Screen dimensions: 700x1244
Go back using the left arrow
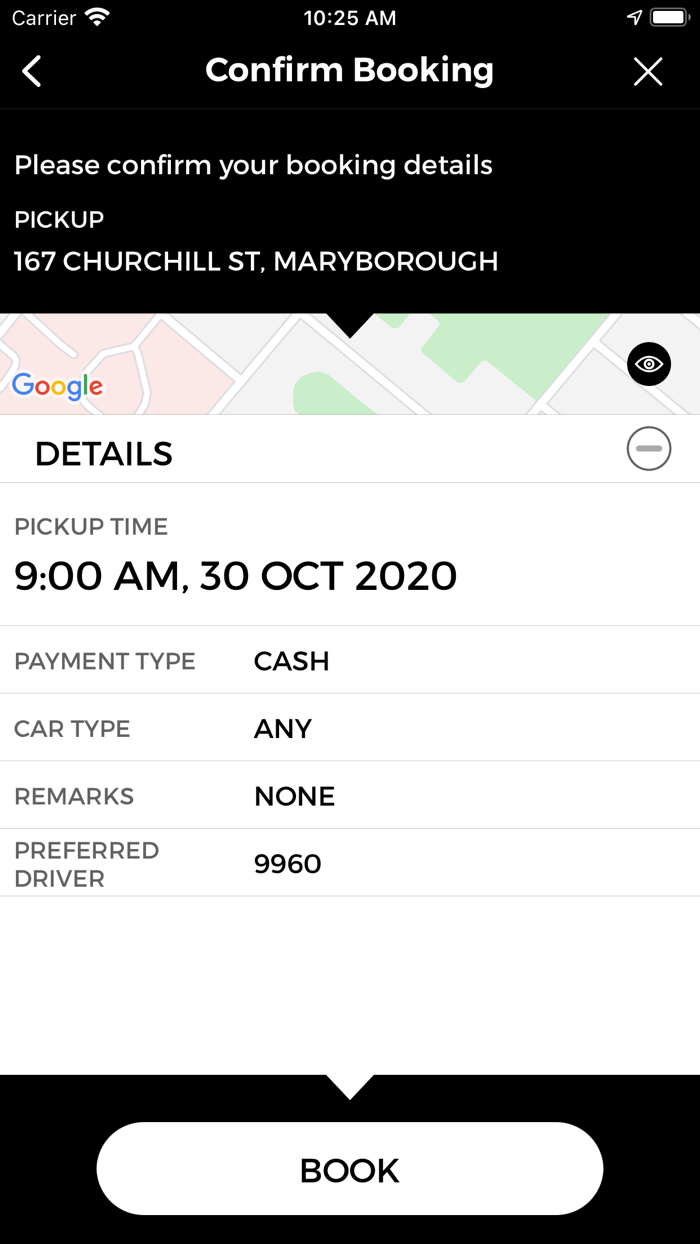click(x=32, y=71)
